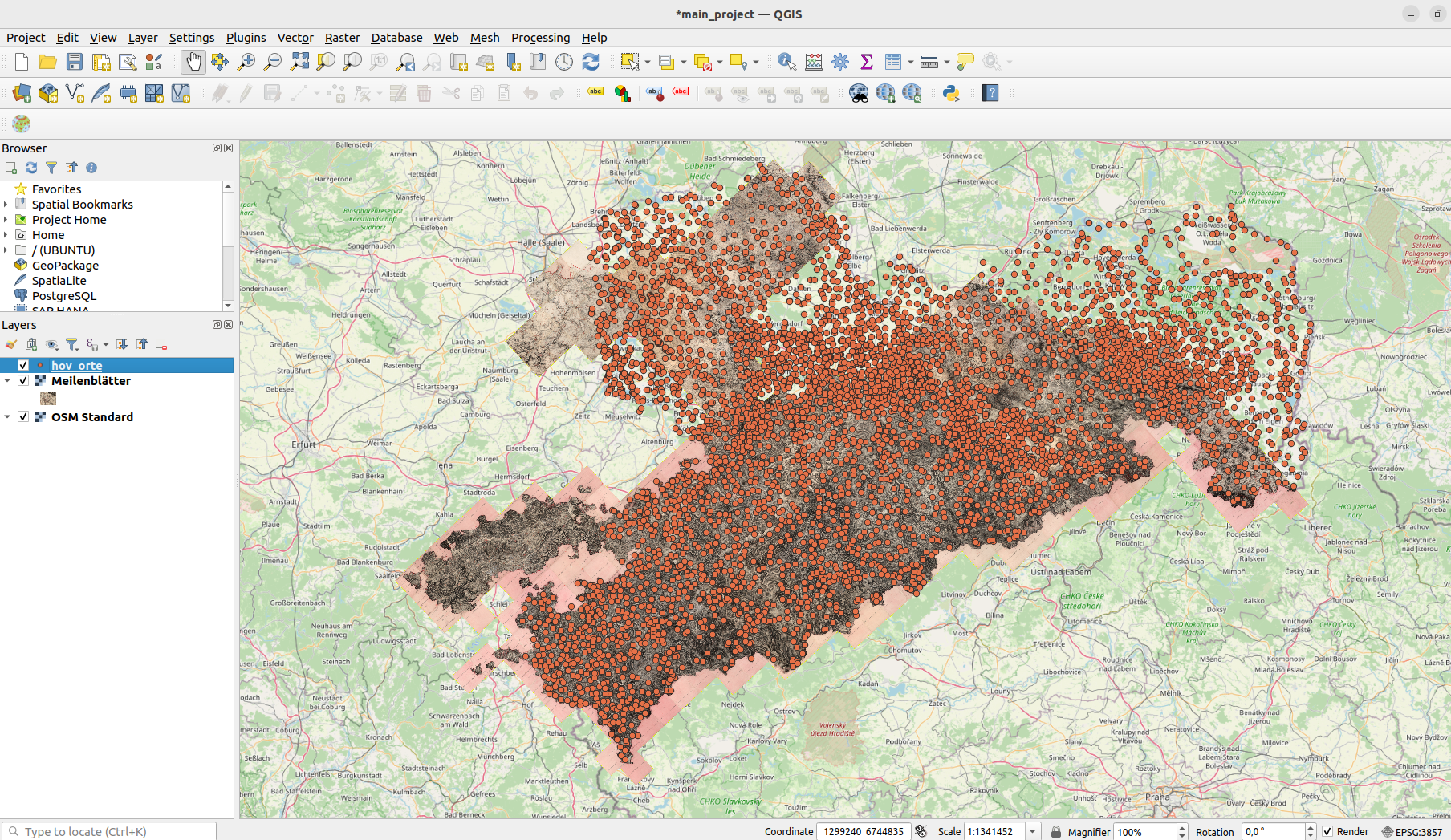Screen dimensions: 1451x840
Task: Open the Measure Line tool
Action: (928, 62)
